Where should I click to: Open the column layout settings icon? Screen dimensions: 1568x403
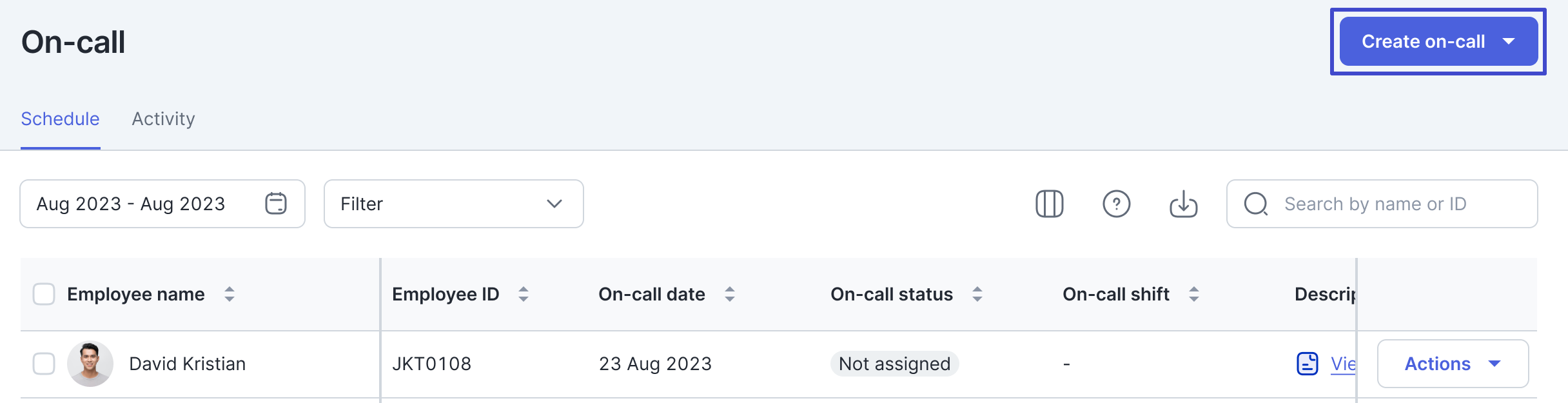tap(1049, 204)
